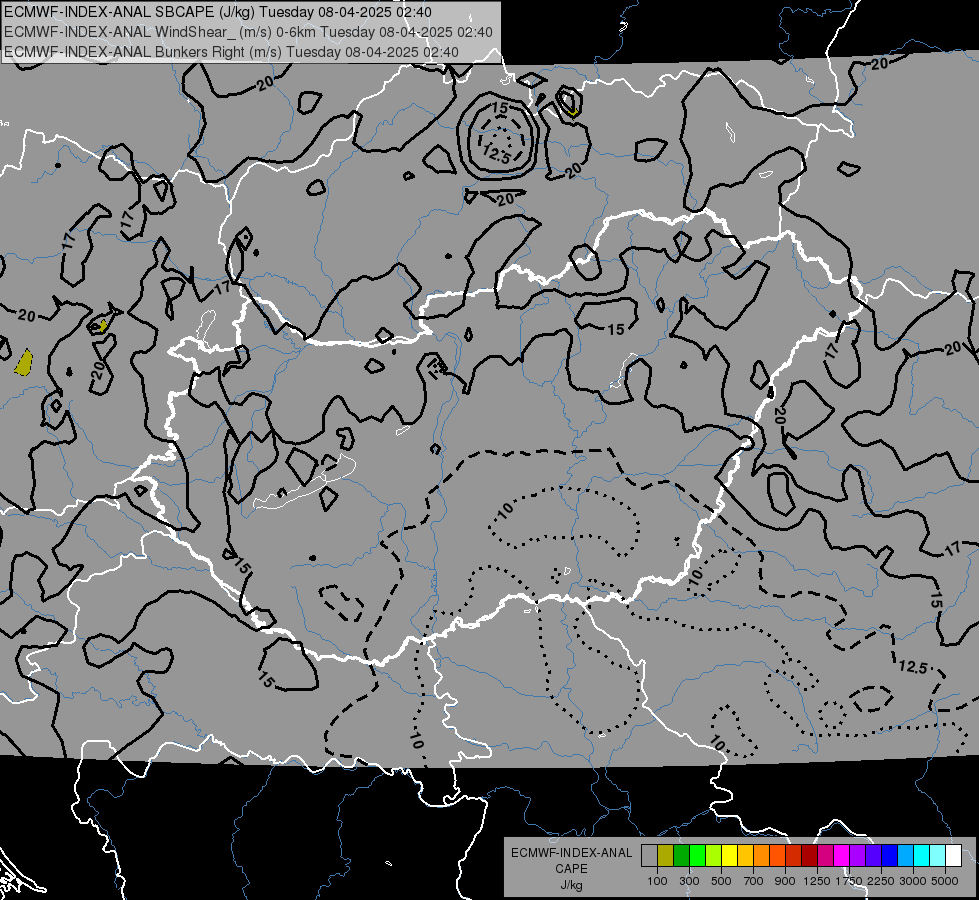Click the Bunkers Right header line

231,52
